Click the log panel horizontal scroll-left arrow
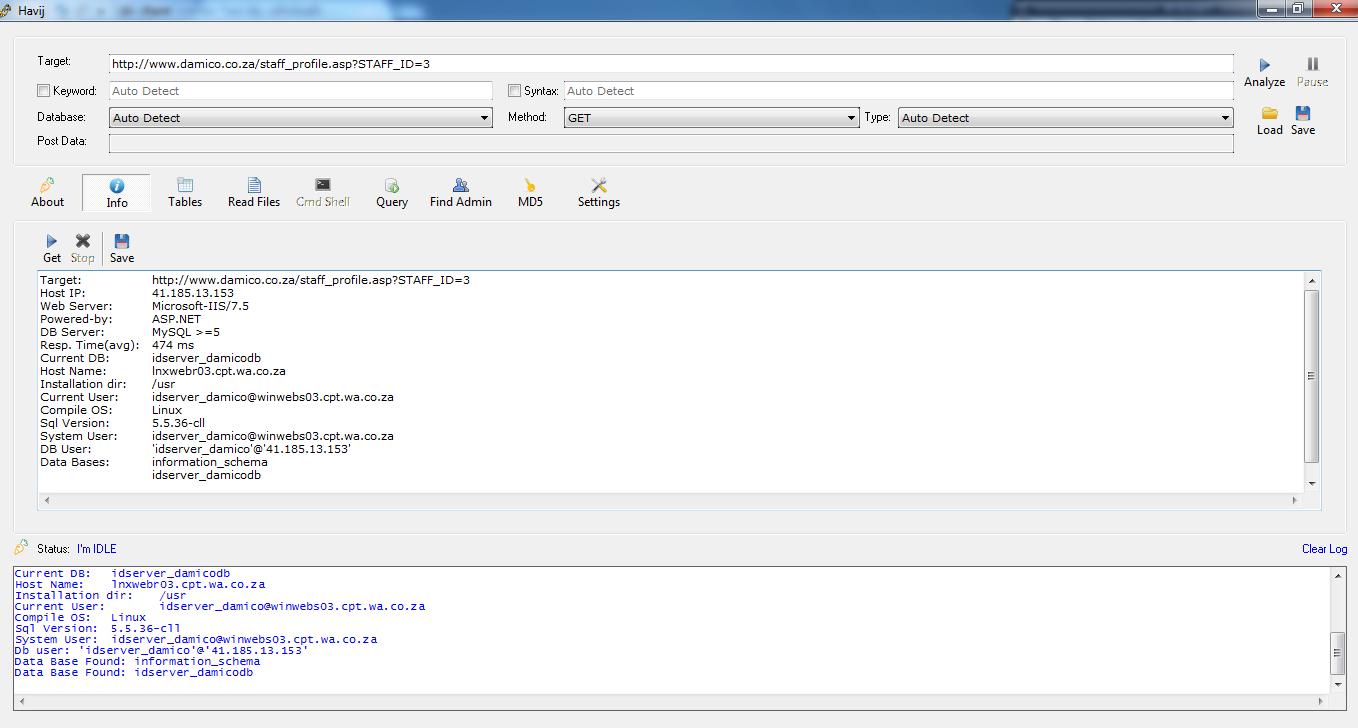The height and width of the screenshot is (728, 1358). 22,701
